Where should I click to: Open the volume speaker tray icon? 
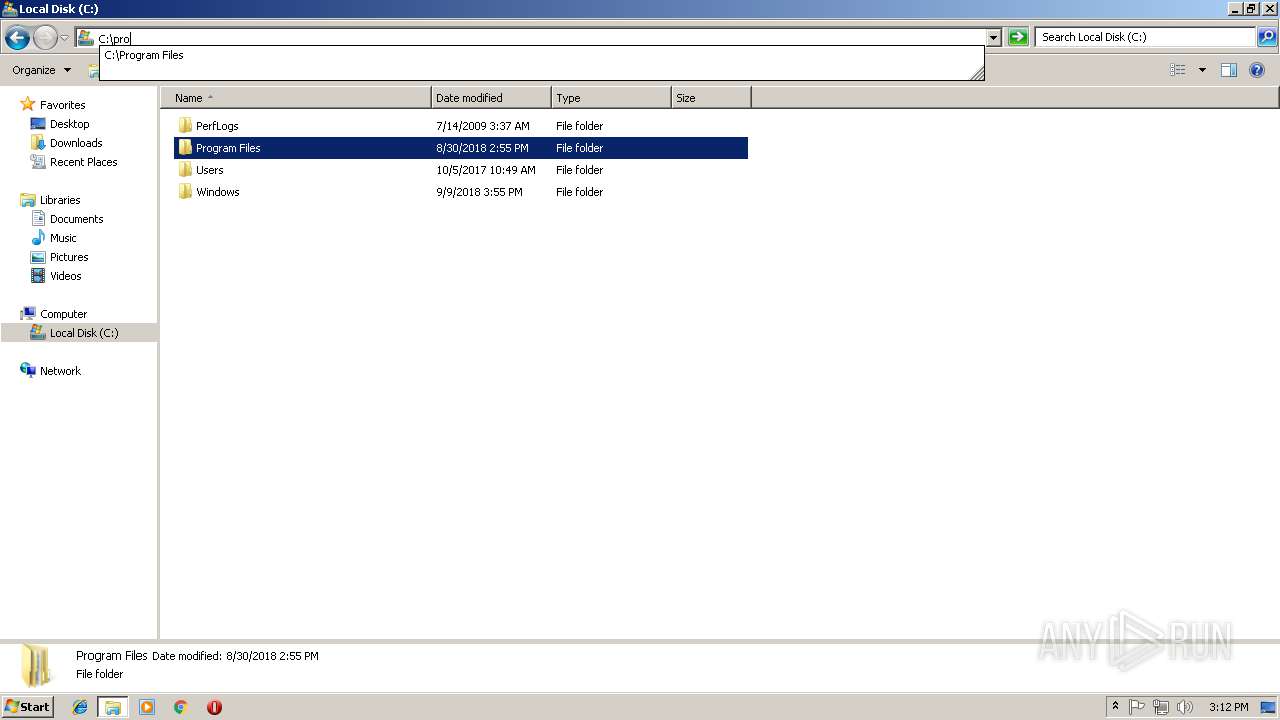click(1185, 707)
